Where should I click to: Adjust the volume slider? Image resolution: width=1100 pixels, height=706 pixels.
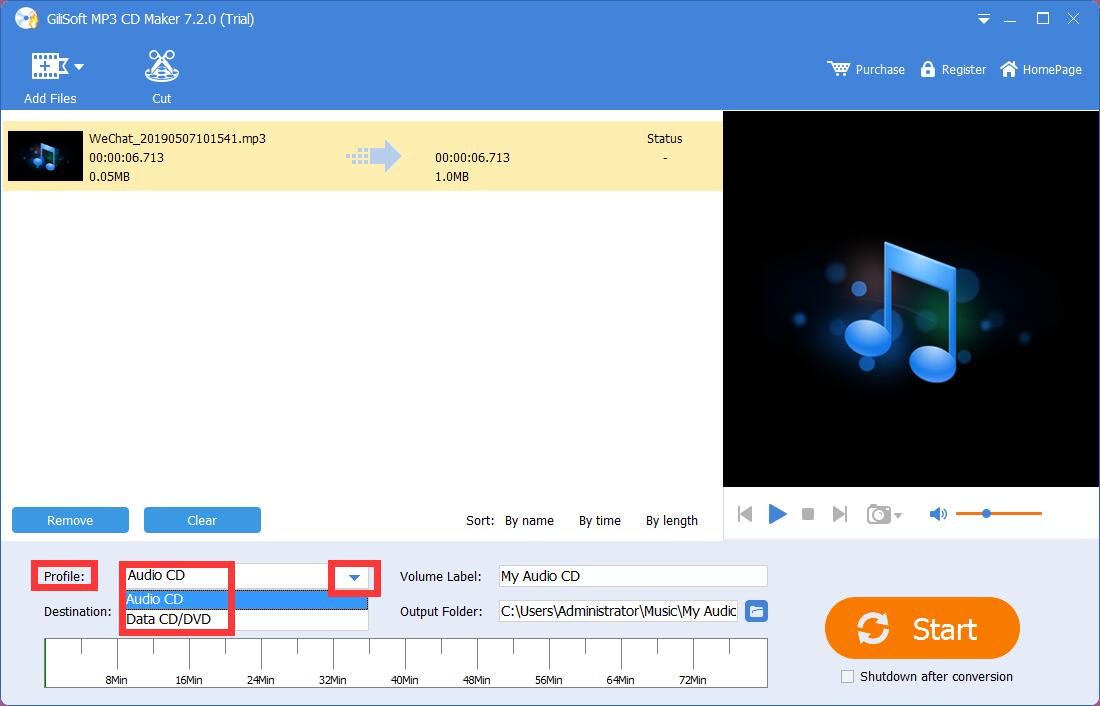tap(998, 514)
